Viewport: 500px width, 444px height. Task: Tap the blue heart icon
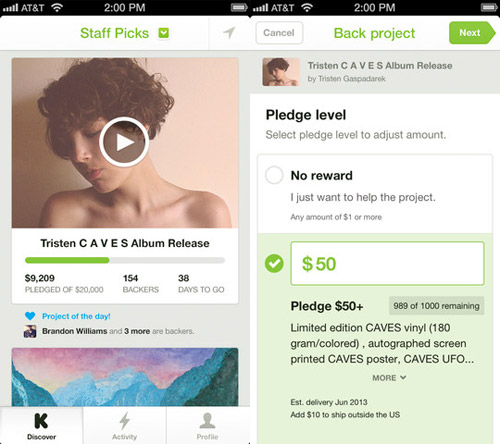pyautogui.click(x=30, y=316)
